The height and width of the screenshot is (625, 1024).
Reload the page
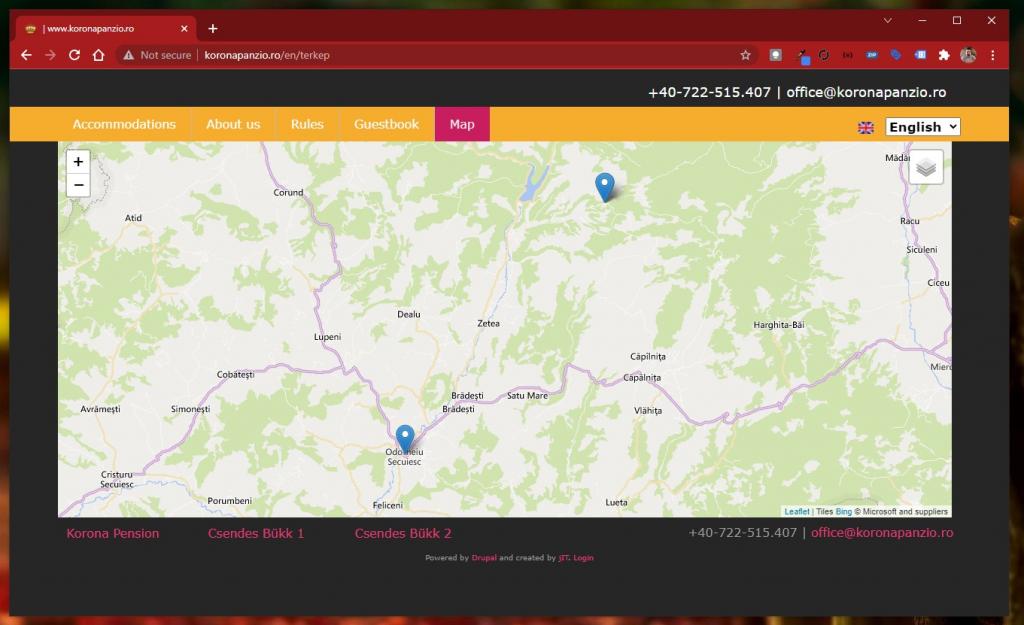pyautogui.click(x=74, y=55)
